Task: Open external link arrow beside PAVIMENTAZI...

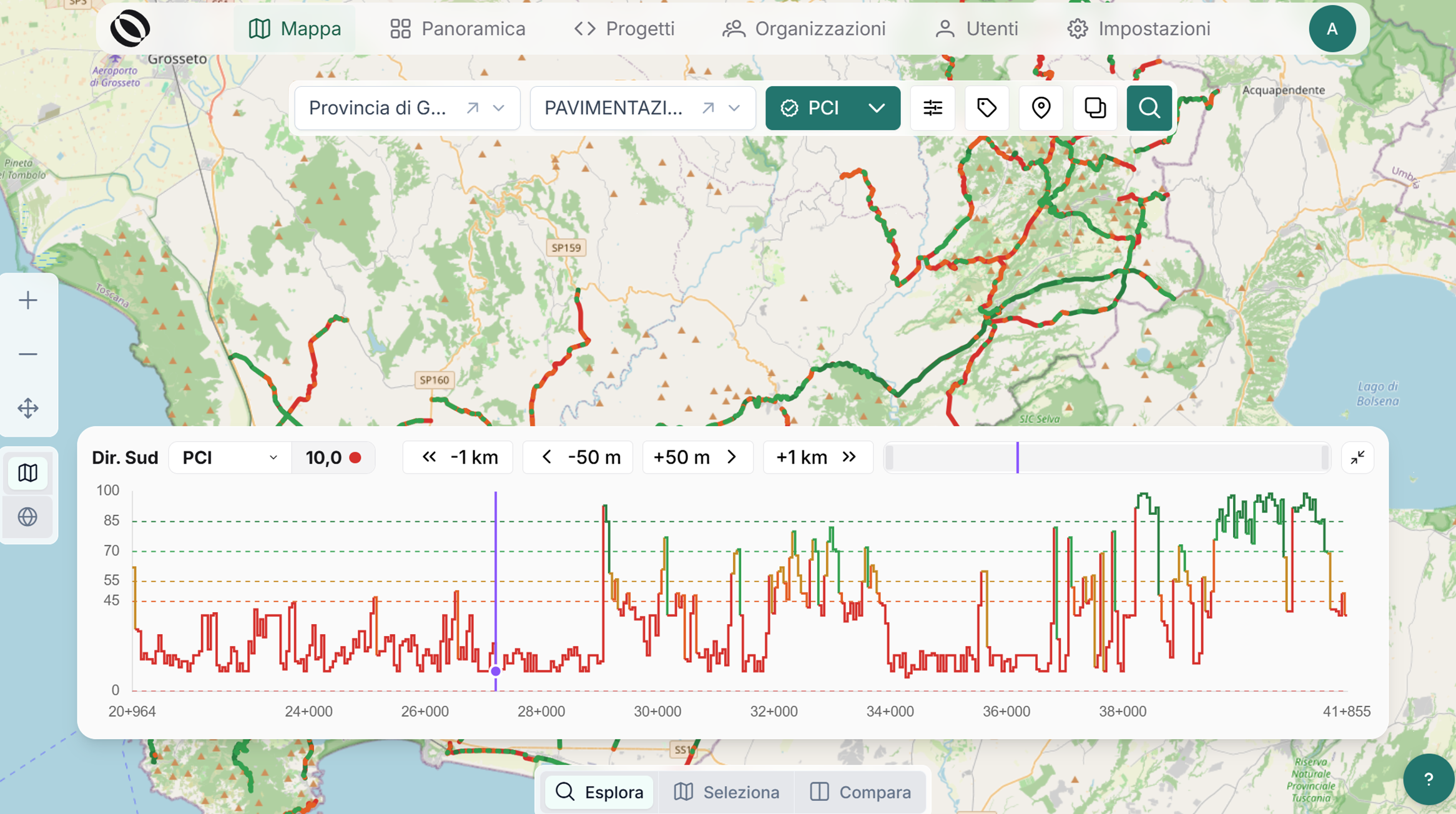Action: pyautogui.click(x=708, y=108)
